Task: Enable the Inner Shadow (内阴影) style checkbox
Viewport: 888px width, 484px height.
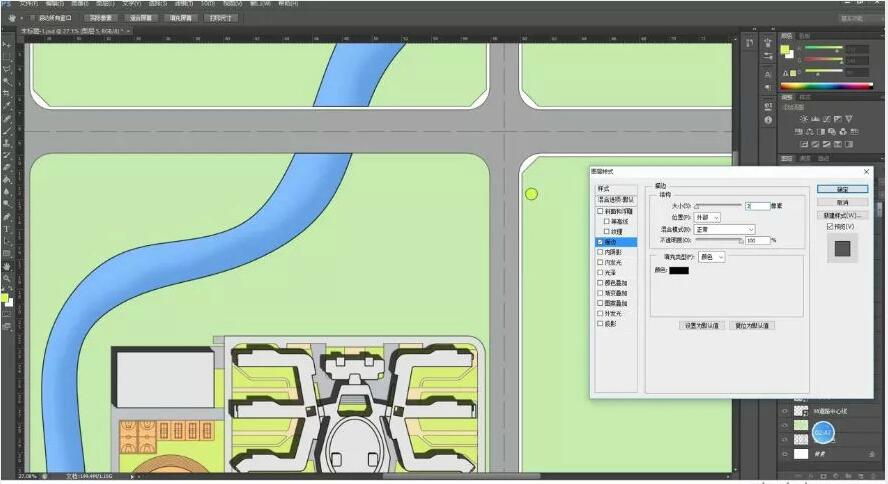Action: click(x=600, y=253)
